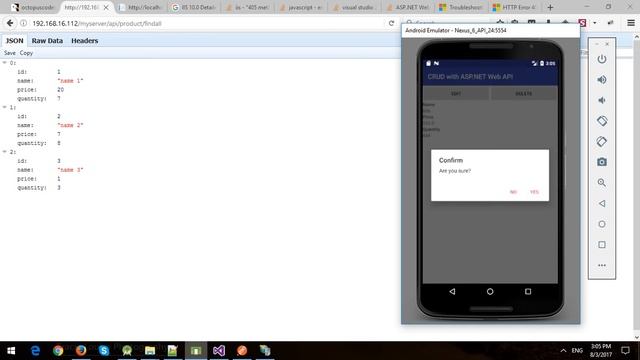Click Home circle in emulator side toolbar
The height and width of the screenshot is (360, 640).
click(x=602, y=224)
